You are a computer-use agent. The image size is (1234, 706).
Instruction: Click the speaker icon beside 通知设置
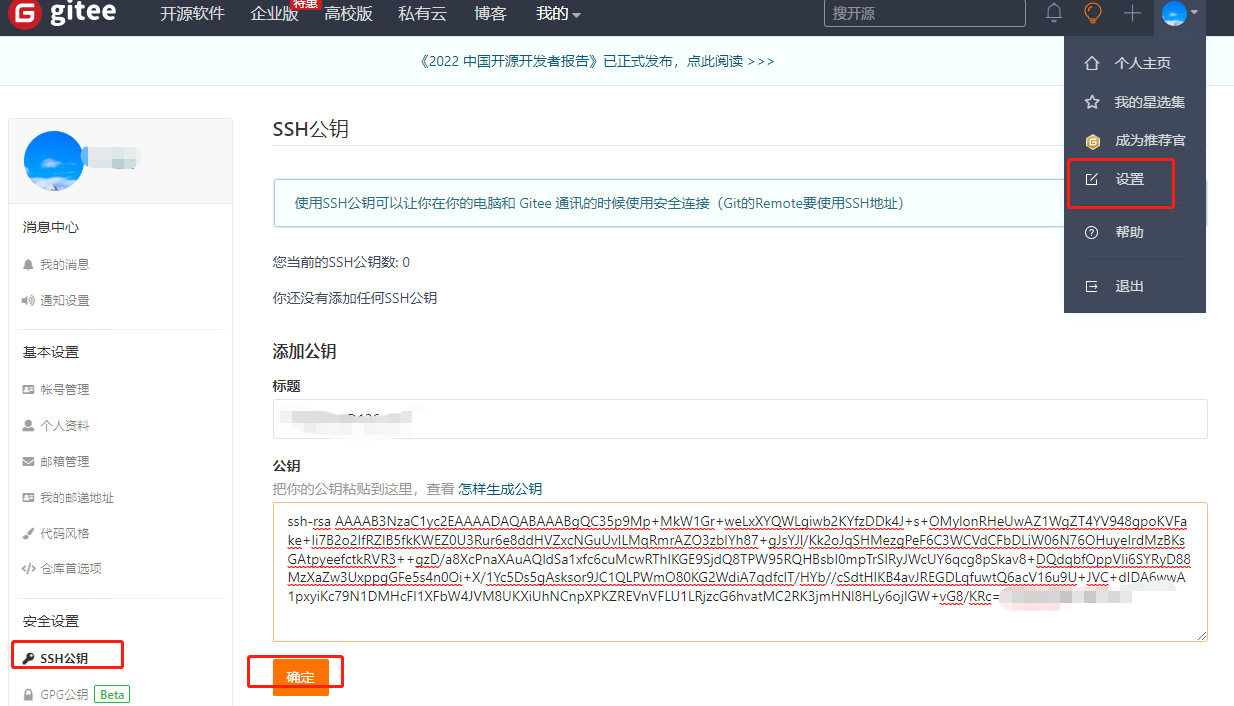(28, 300)
